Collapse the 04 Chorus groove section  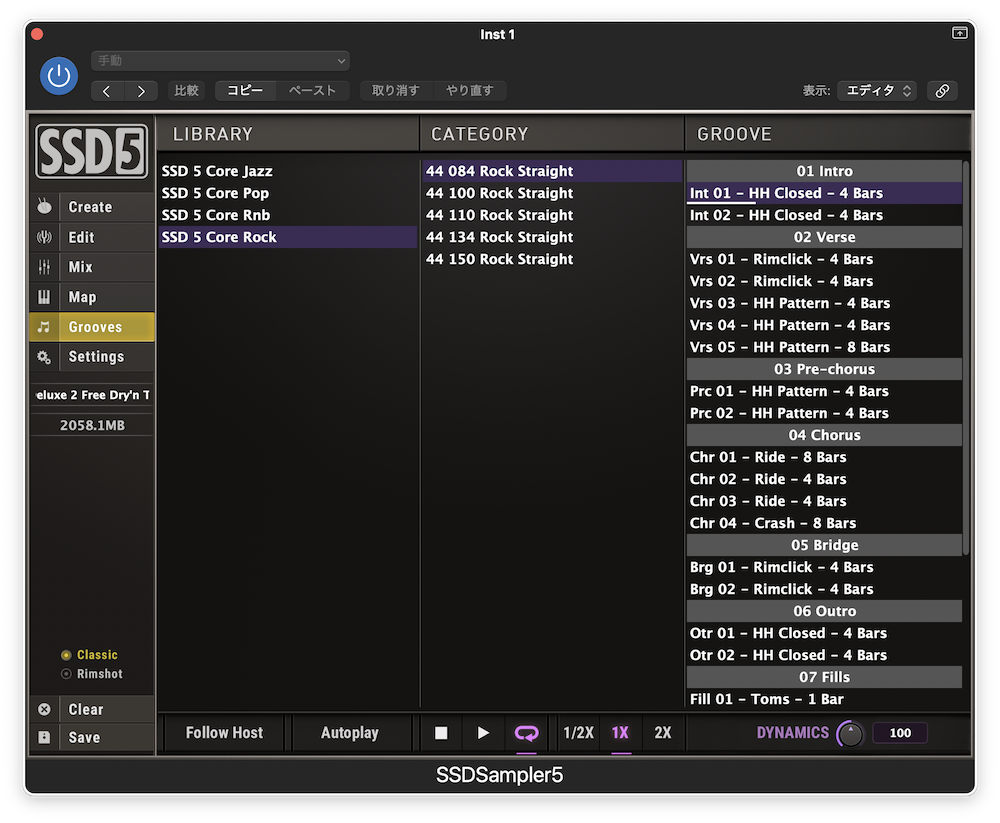pyautogui.click(x=824, y=435)
